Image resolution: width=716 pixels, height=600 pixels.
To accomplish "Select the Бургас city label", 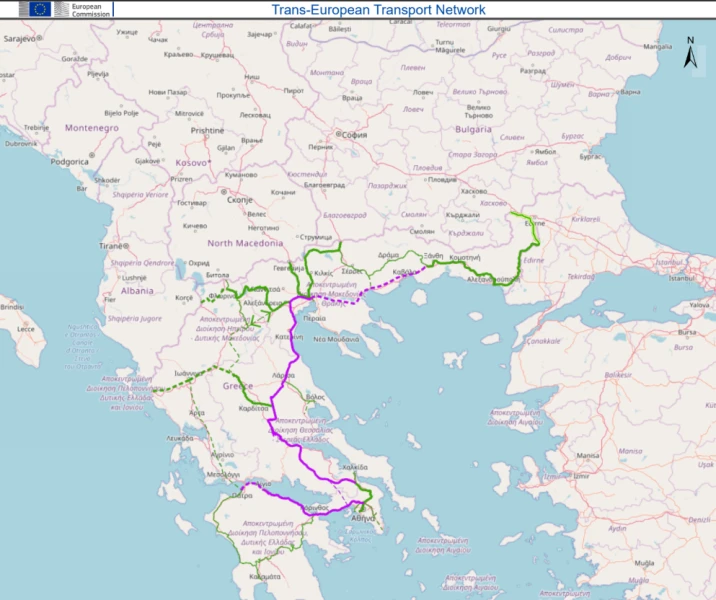I will tap(590, 157).
